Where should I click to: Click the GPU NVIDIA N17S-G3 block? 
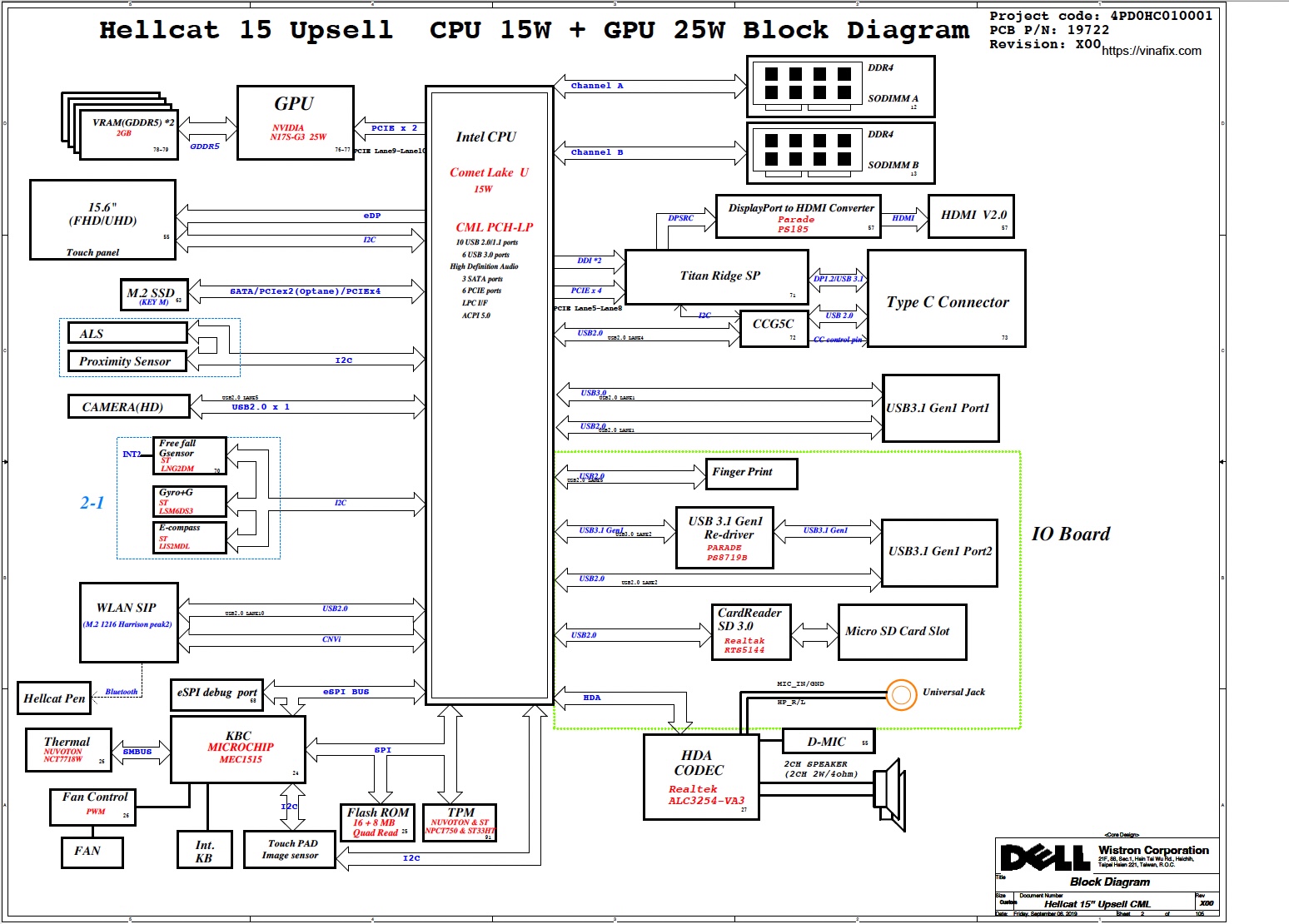point(296,122)
